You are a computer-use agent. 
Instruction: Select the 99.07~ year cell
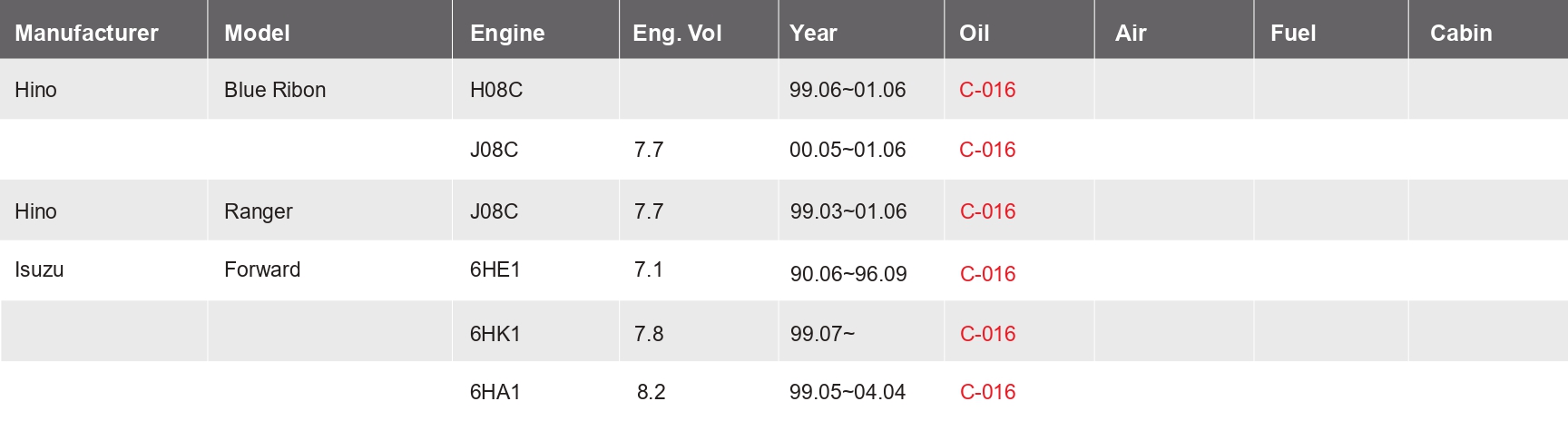tap(822, 334)
